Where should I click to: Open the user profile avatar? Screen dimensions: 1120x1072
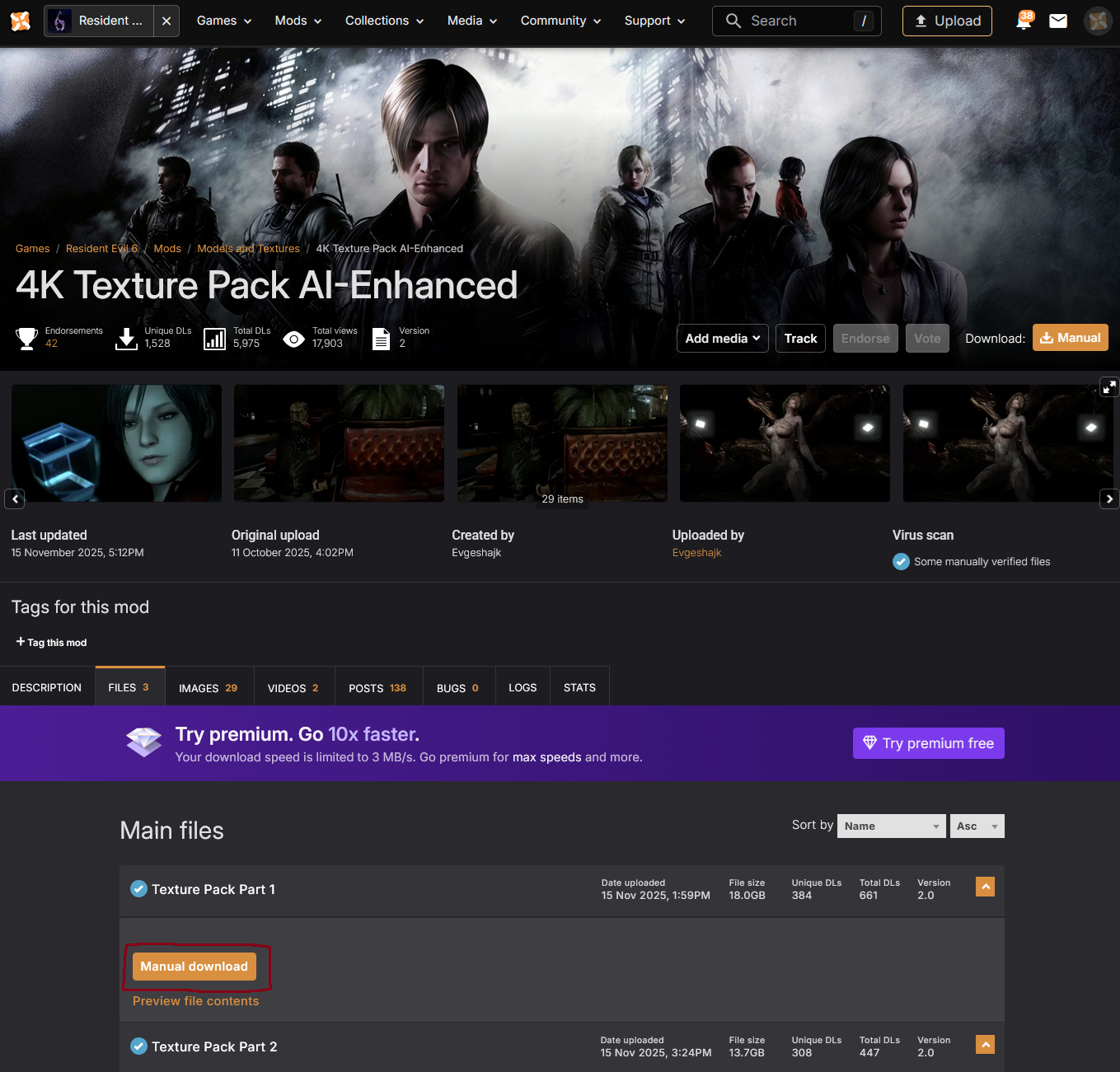tap(1098, 21)
